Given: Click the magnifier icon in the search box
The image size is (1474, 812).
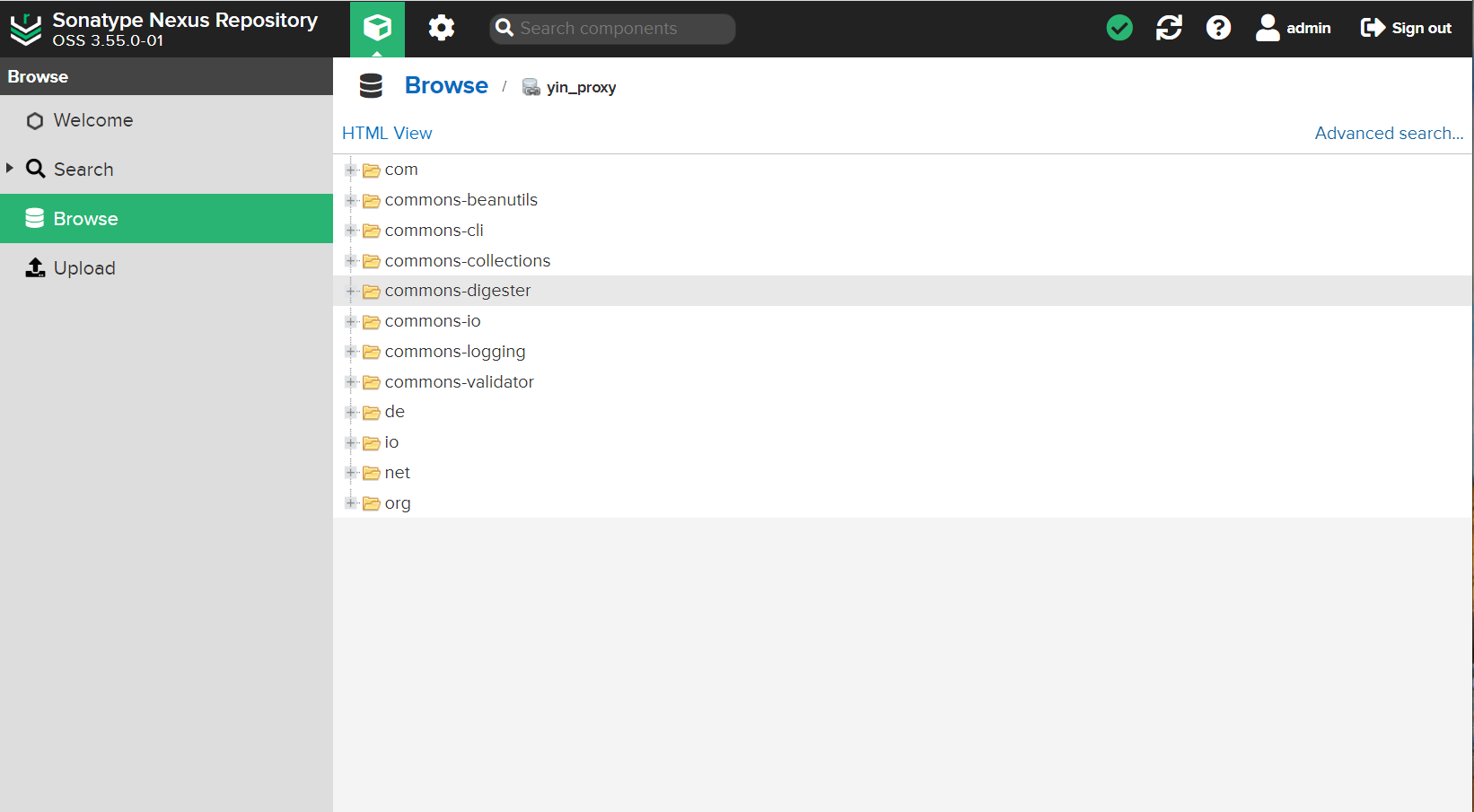Looking at the screenshot, I should pyautogui.click(x=504, y=28).
